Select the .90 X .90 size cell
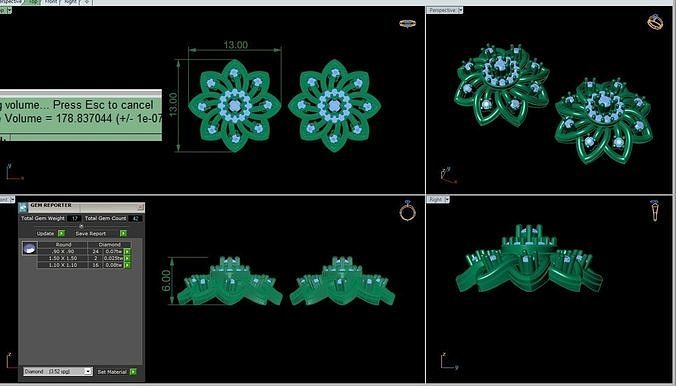 tap(63, 251)
